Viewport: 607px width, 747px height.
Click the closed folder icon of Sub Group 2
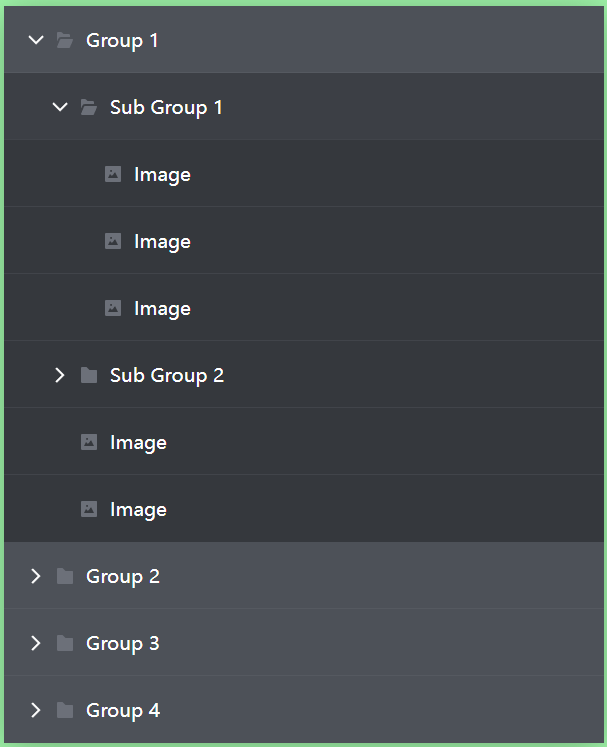89,375
